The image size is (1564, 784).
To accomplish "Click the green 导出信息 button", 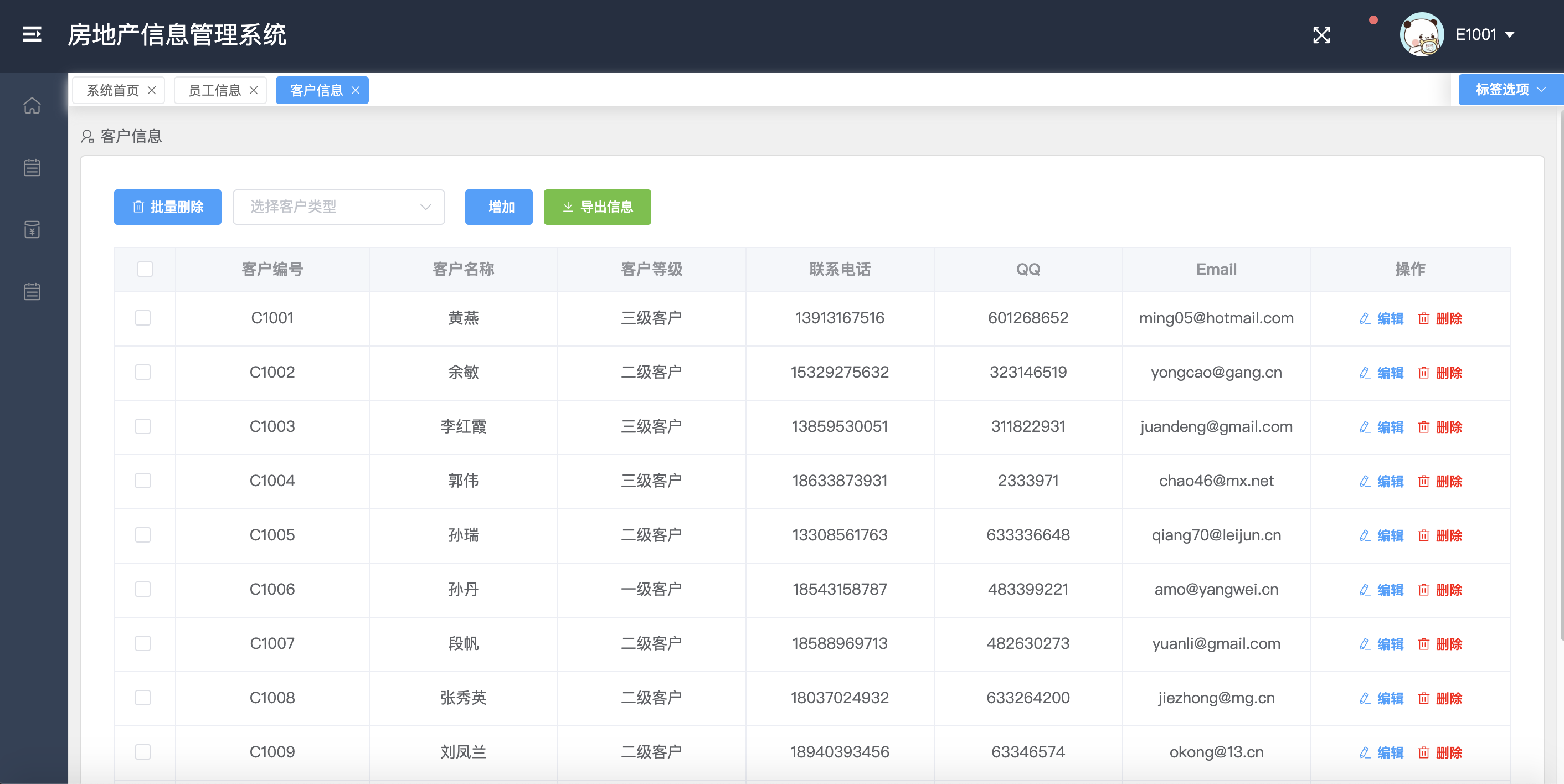I will point(597,207).
